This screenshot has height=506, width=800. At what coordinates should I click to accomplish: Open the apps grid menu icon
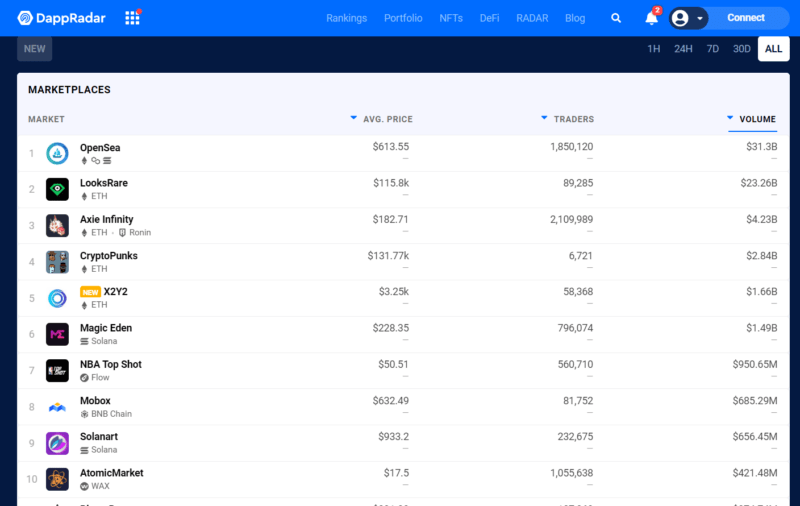coord(133,18)
